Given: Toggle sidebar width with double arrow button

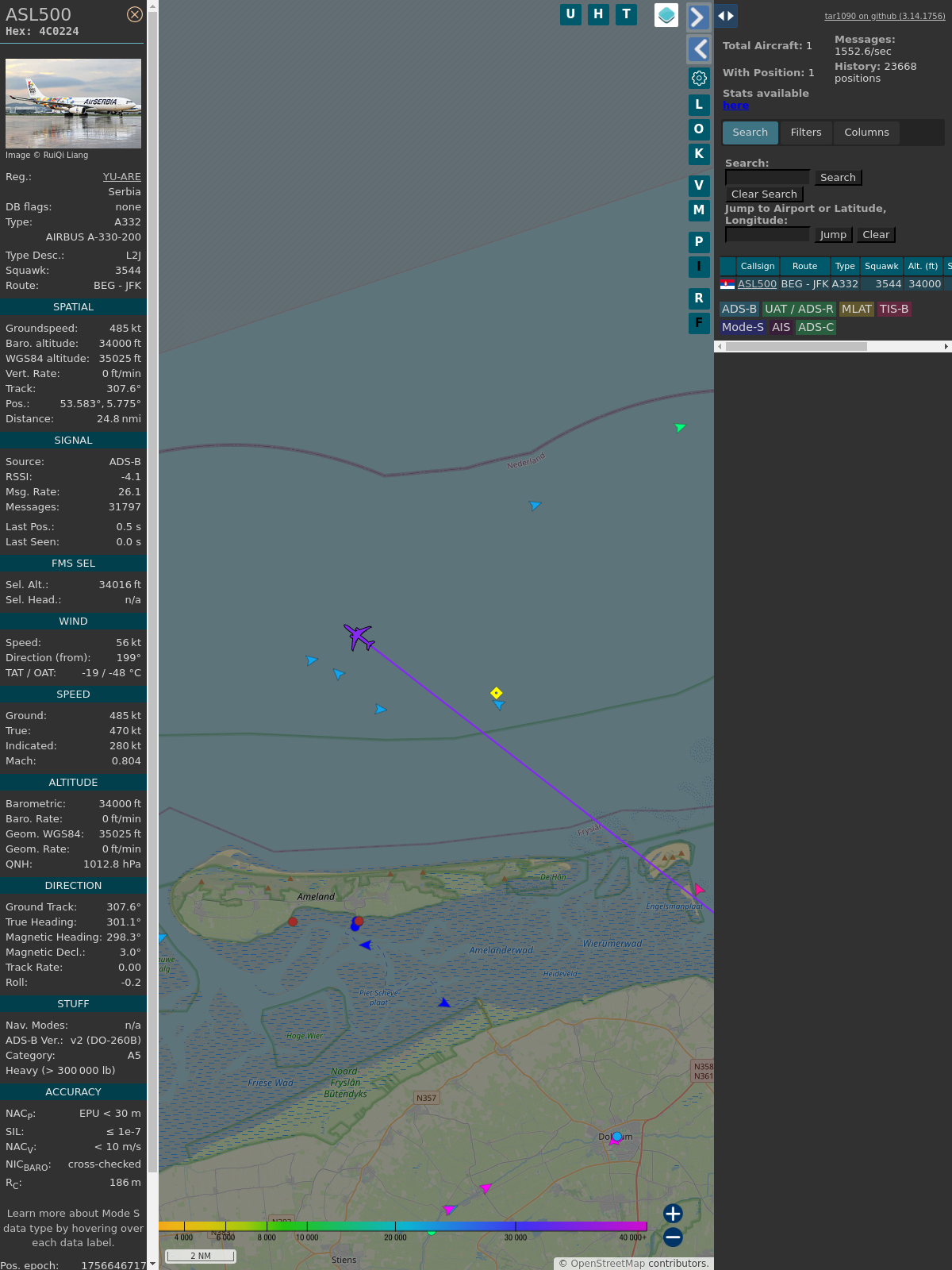Looking at the screenshot, I should click(x=726, y=16).
